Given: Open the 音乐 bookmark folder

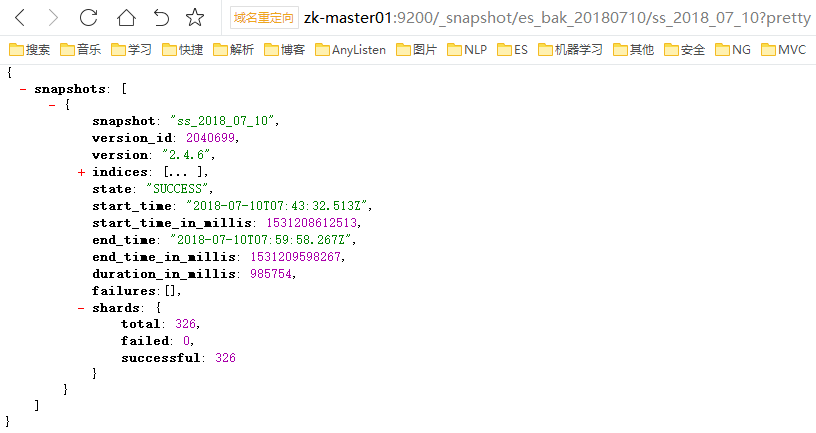Looking at the screenshot, I should click(81, 50).
